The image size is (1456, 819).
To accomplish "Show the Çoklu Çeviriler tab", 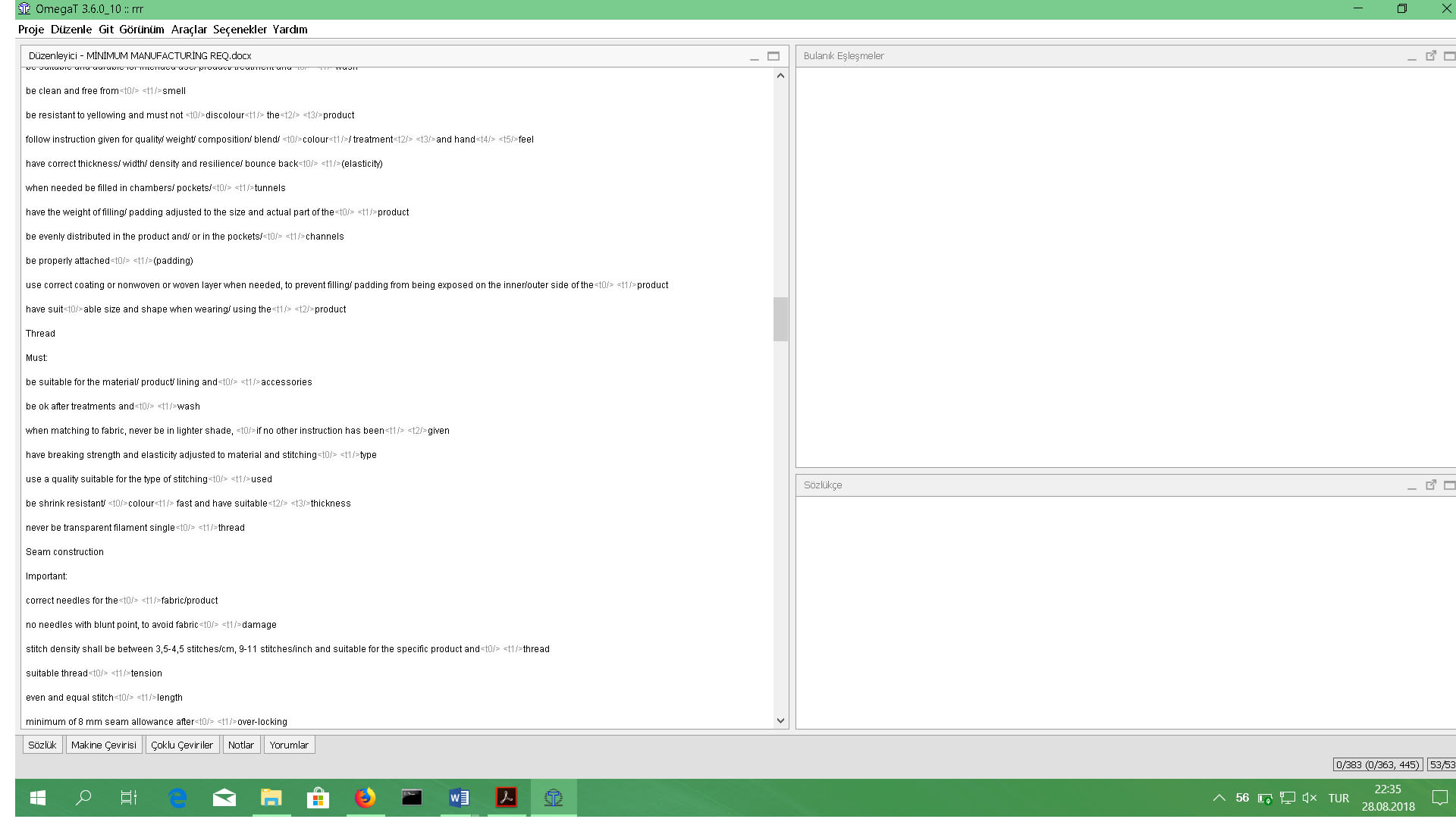I will (x=182, y=745).
